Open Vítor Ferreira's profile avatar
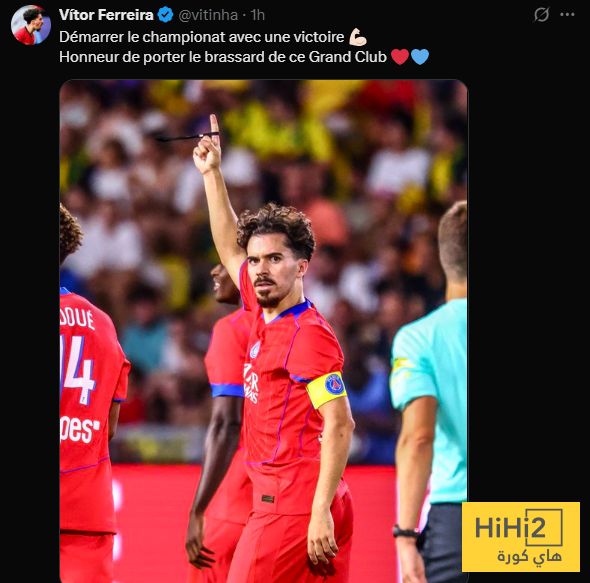The height and width of the screenshot is (583, 590). [31, 25]
